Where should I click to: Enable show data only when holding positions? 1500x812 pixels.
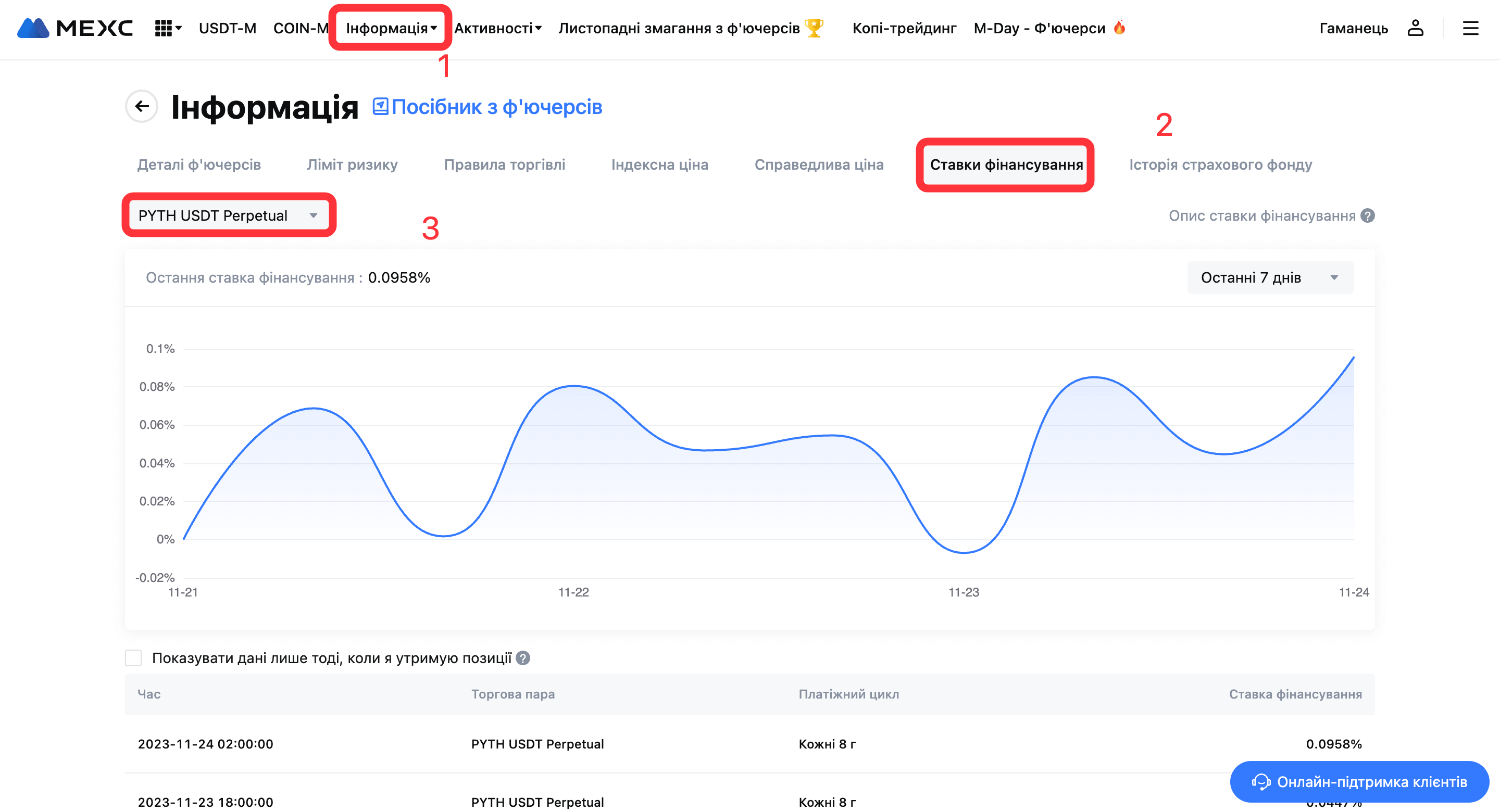[x=133, y=658]
